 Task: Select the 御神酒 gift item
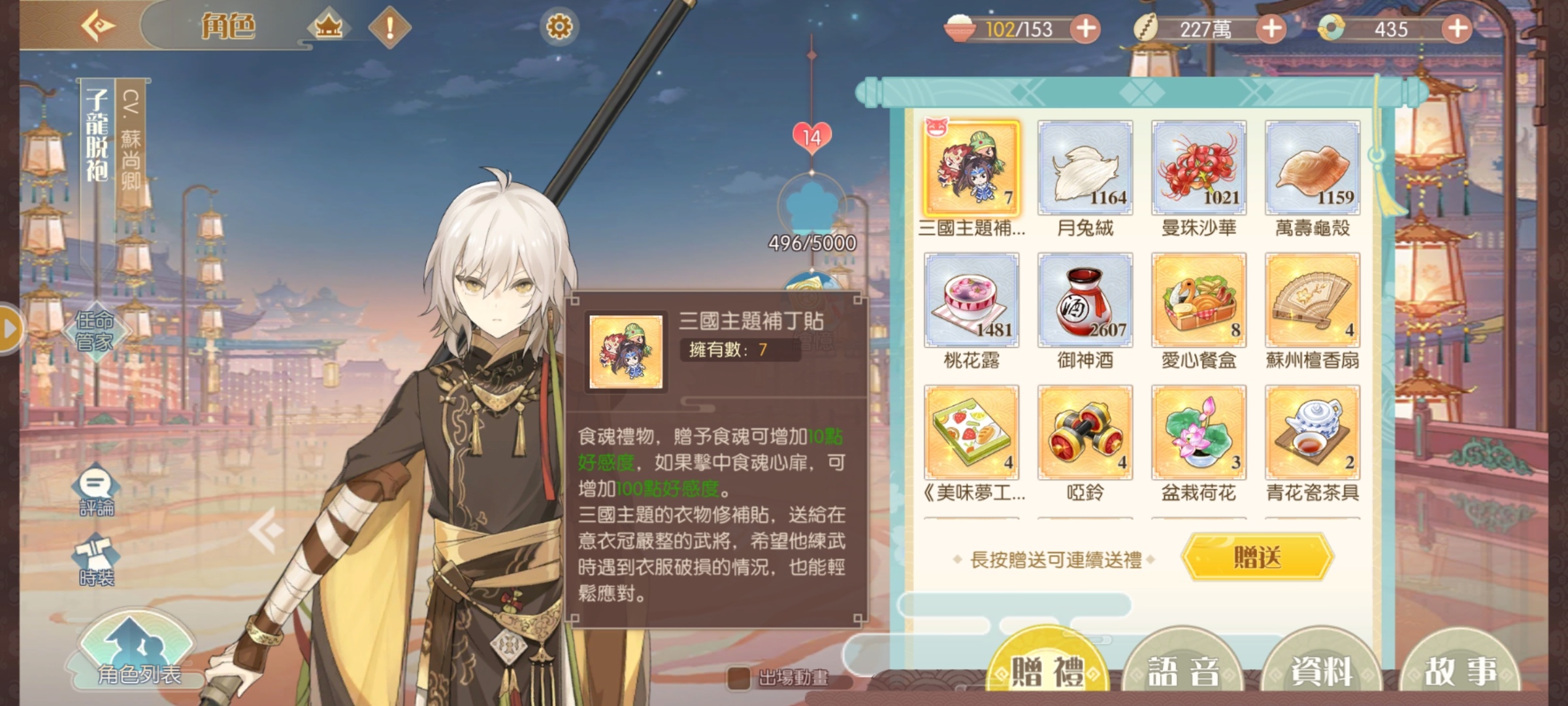(1085, 312)
